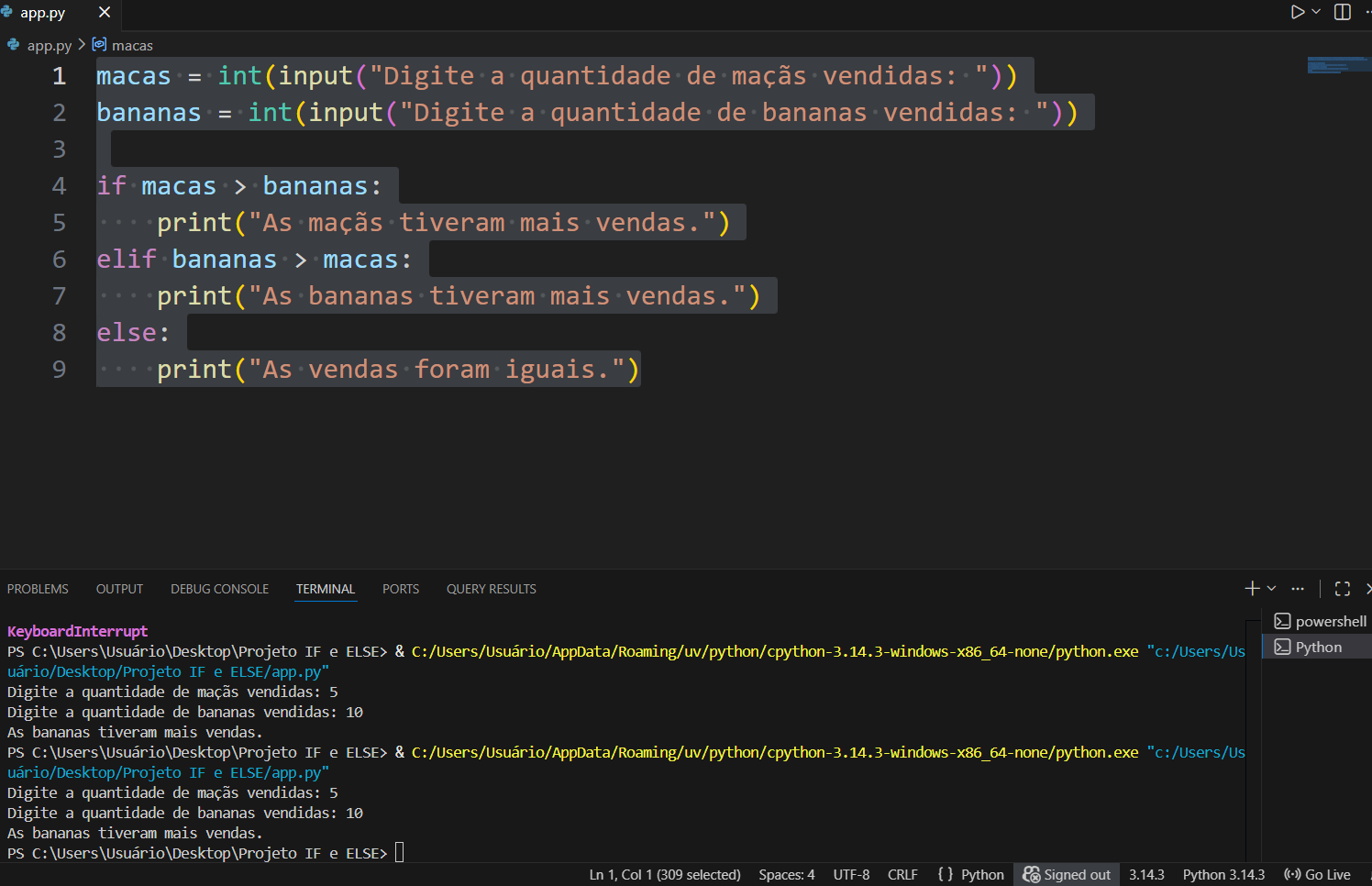The image size is (1372, 886).
Task: Close the app.py editor tab
Action: 105,12
